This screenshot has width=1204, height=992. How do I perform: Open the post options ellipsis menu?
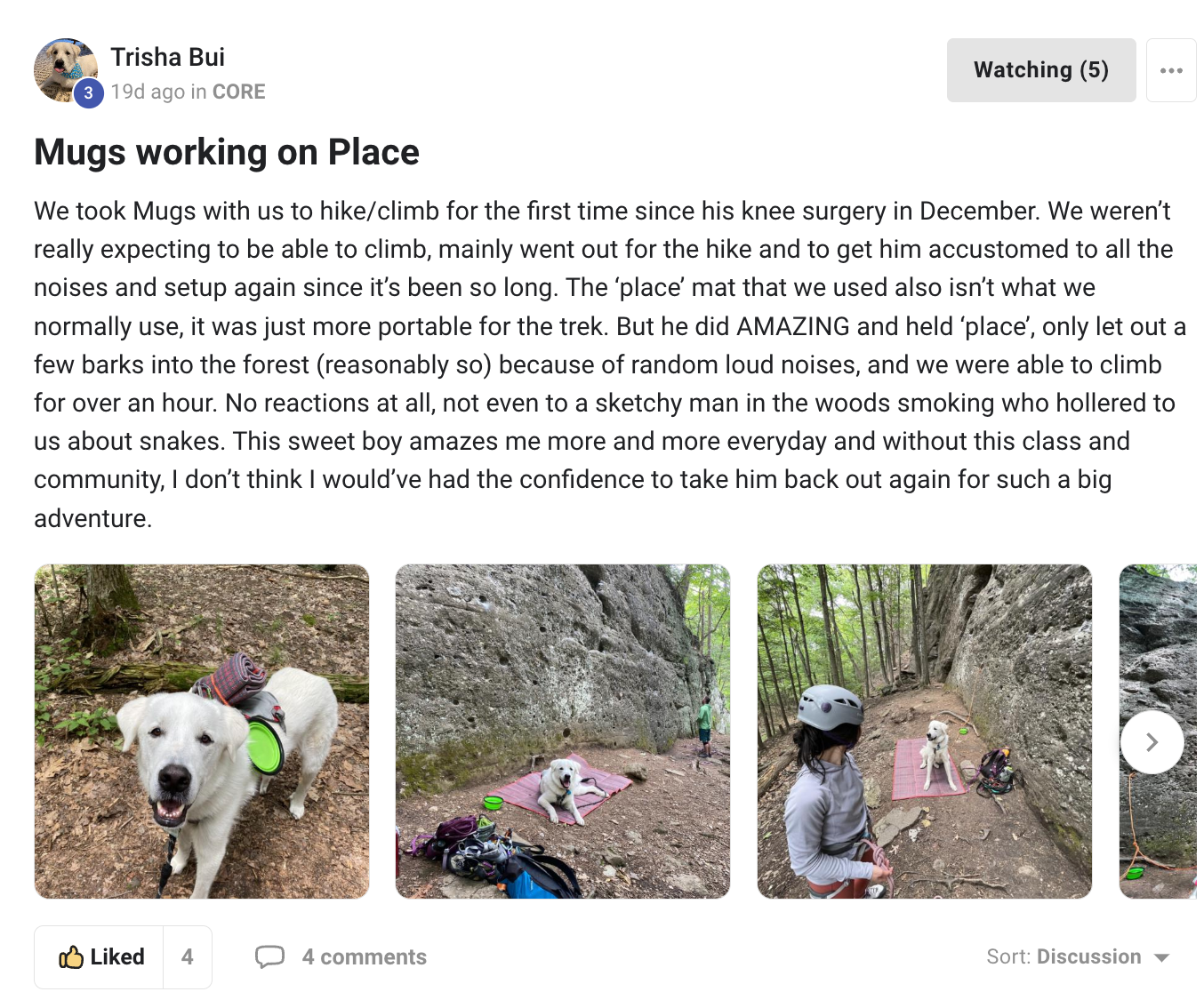point(1171,69)
